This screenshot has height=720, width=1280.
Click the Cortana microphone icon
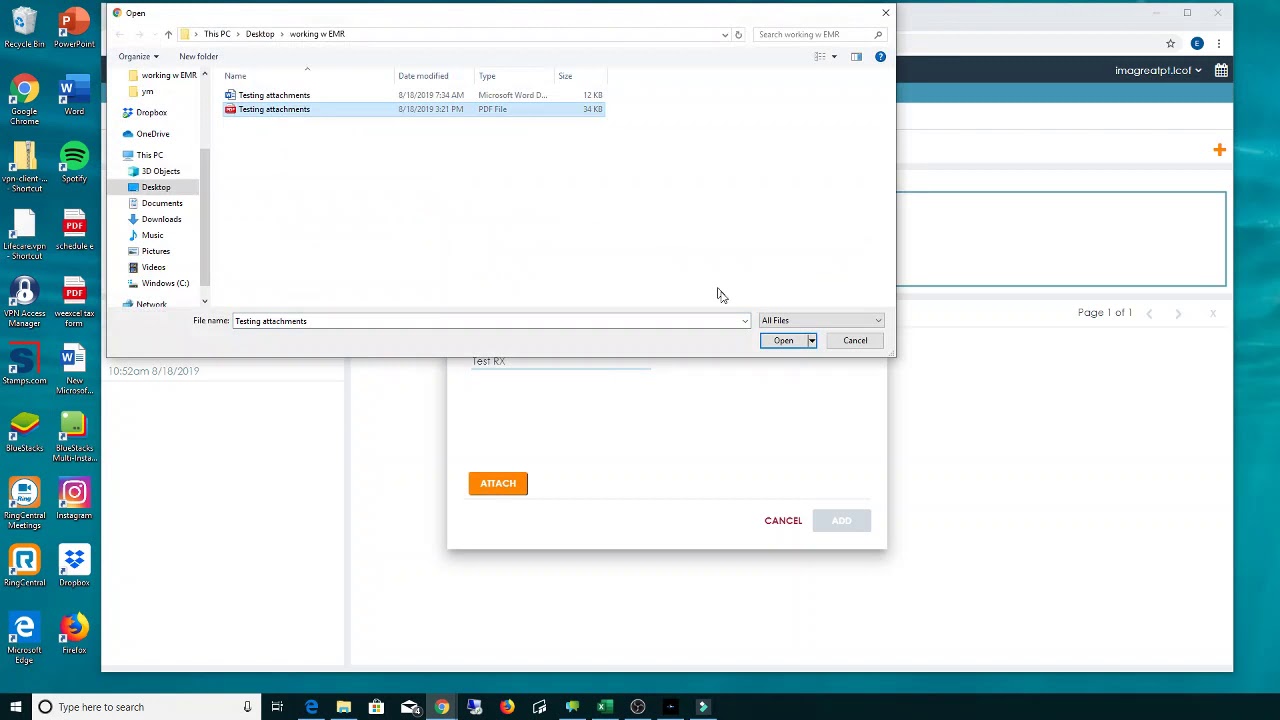click(247, 707)
